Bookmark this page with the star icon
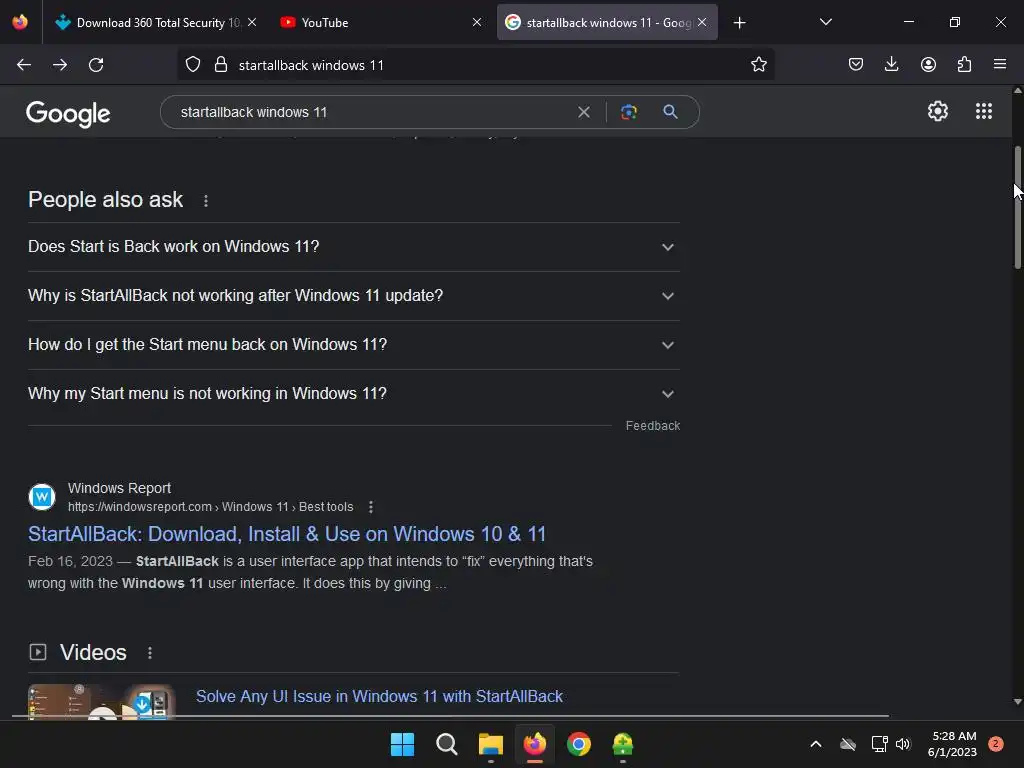The width and height of the screenshot is (1024, 768). [x=758, y=65]
